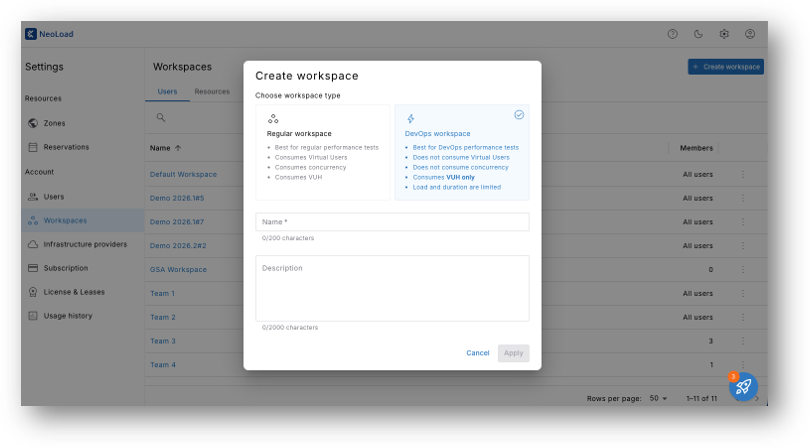Open the help question mark icon
This screenshot has width=810, height=448.
tap(672, 34)
